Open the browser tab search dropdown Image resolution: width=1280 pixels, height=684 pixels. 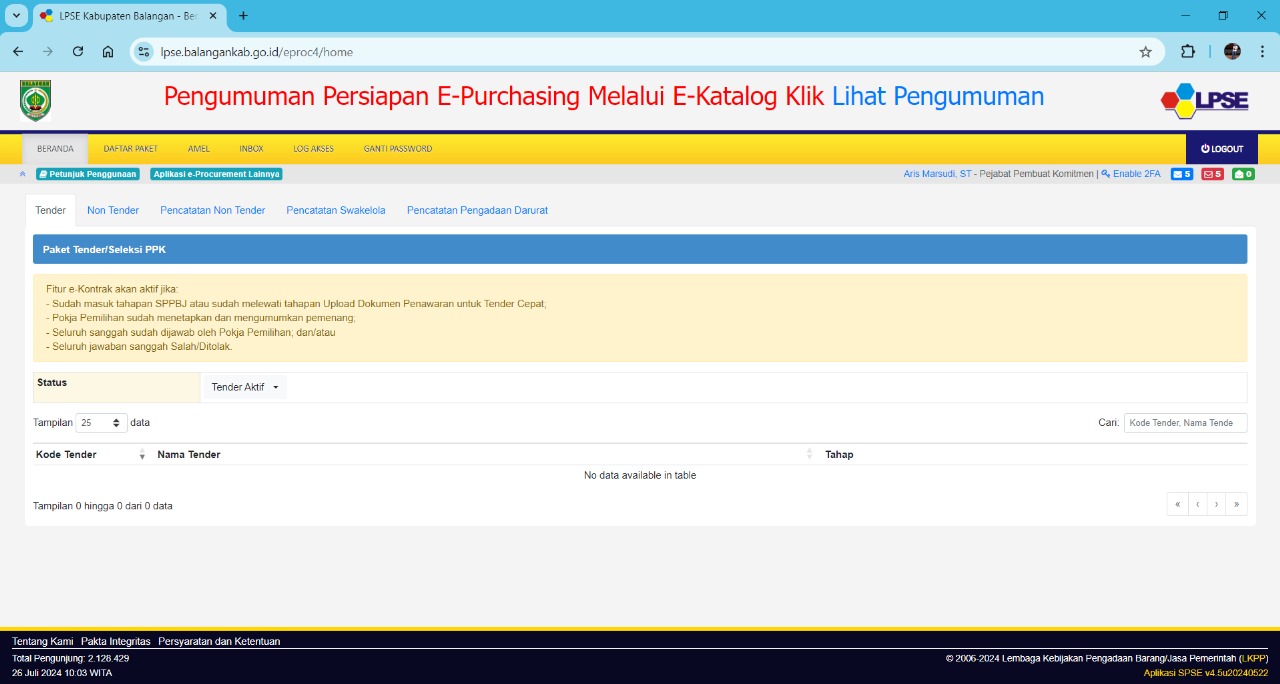click(16, 16)
